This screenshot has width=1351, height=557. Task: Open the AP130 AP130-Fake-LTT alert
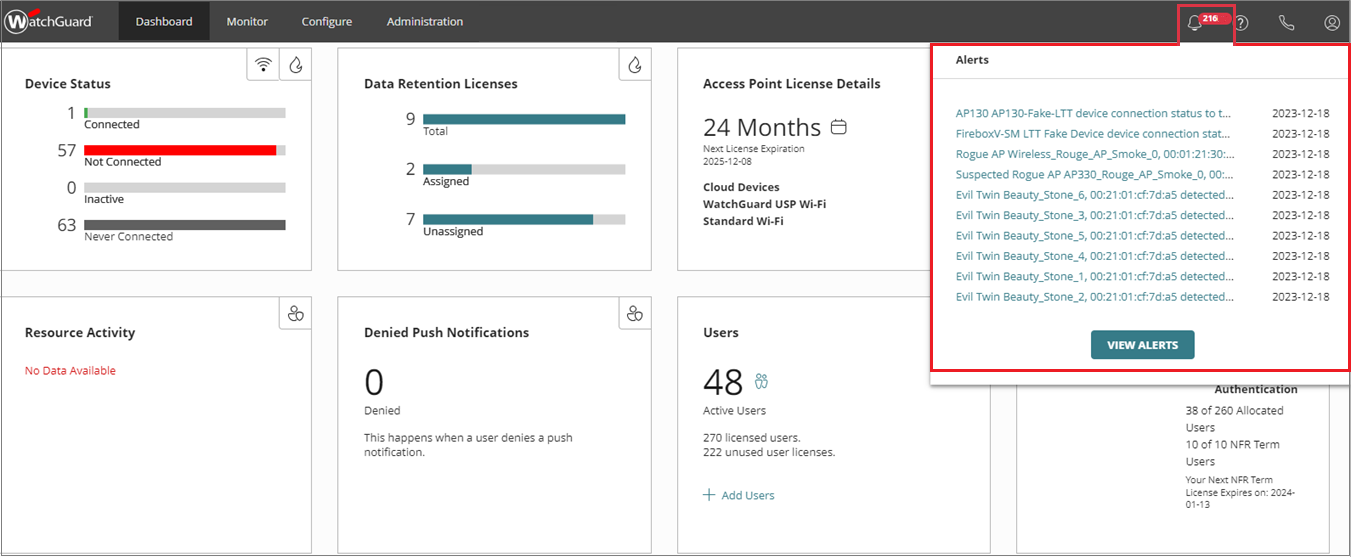coord(1093,113)
